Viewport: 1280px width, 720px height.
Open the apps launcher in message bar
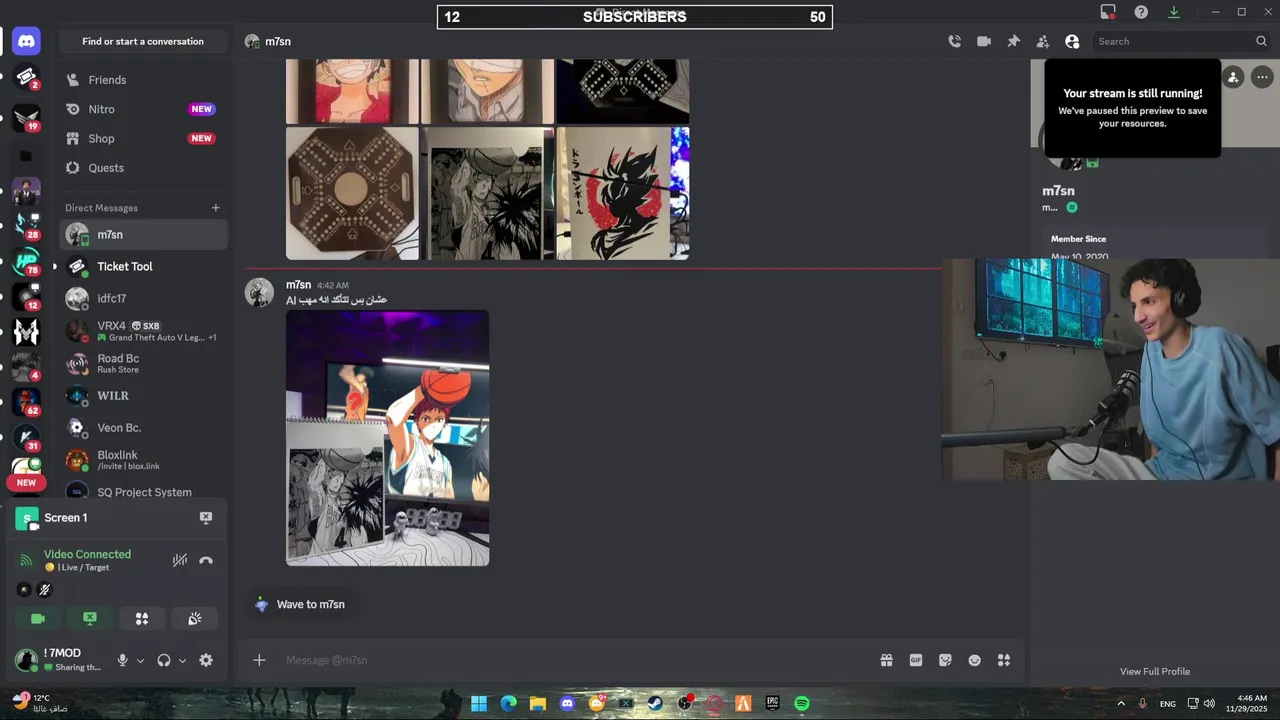1004,660
